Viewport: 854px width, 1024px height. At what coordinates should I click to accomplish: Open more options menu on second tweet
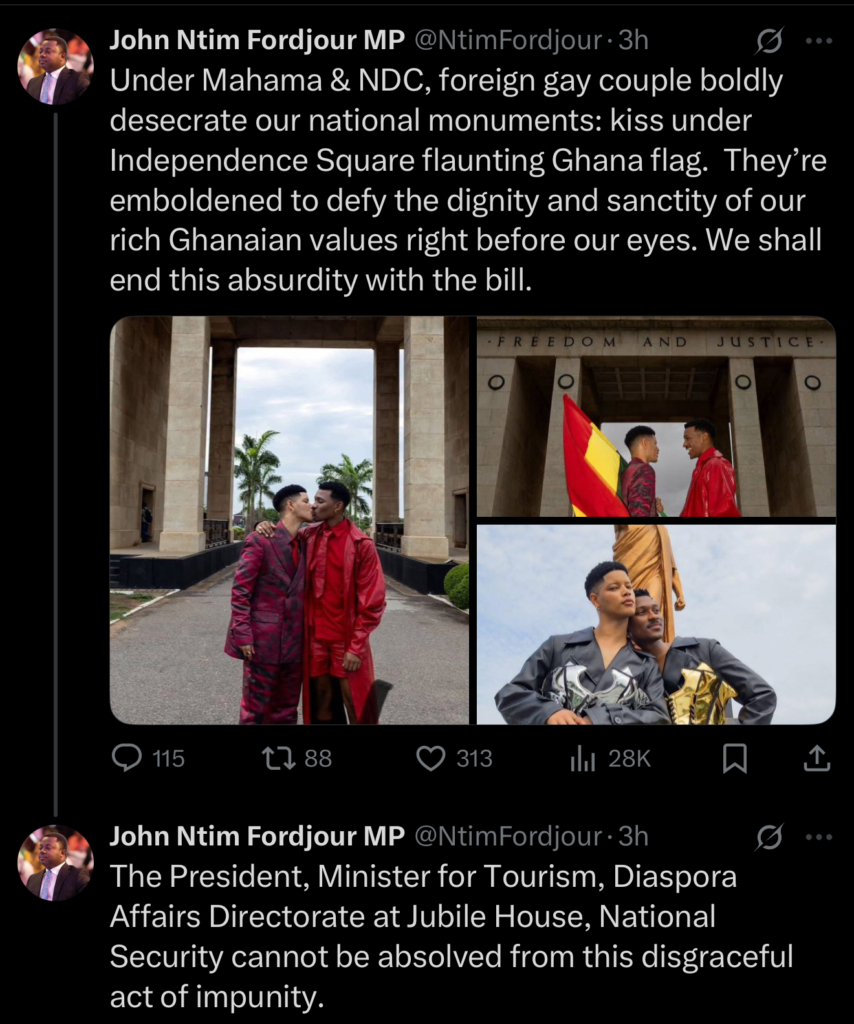tap(819, 836)
